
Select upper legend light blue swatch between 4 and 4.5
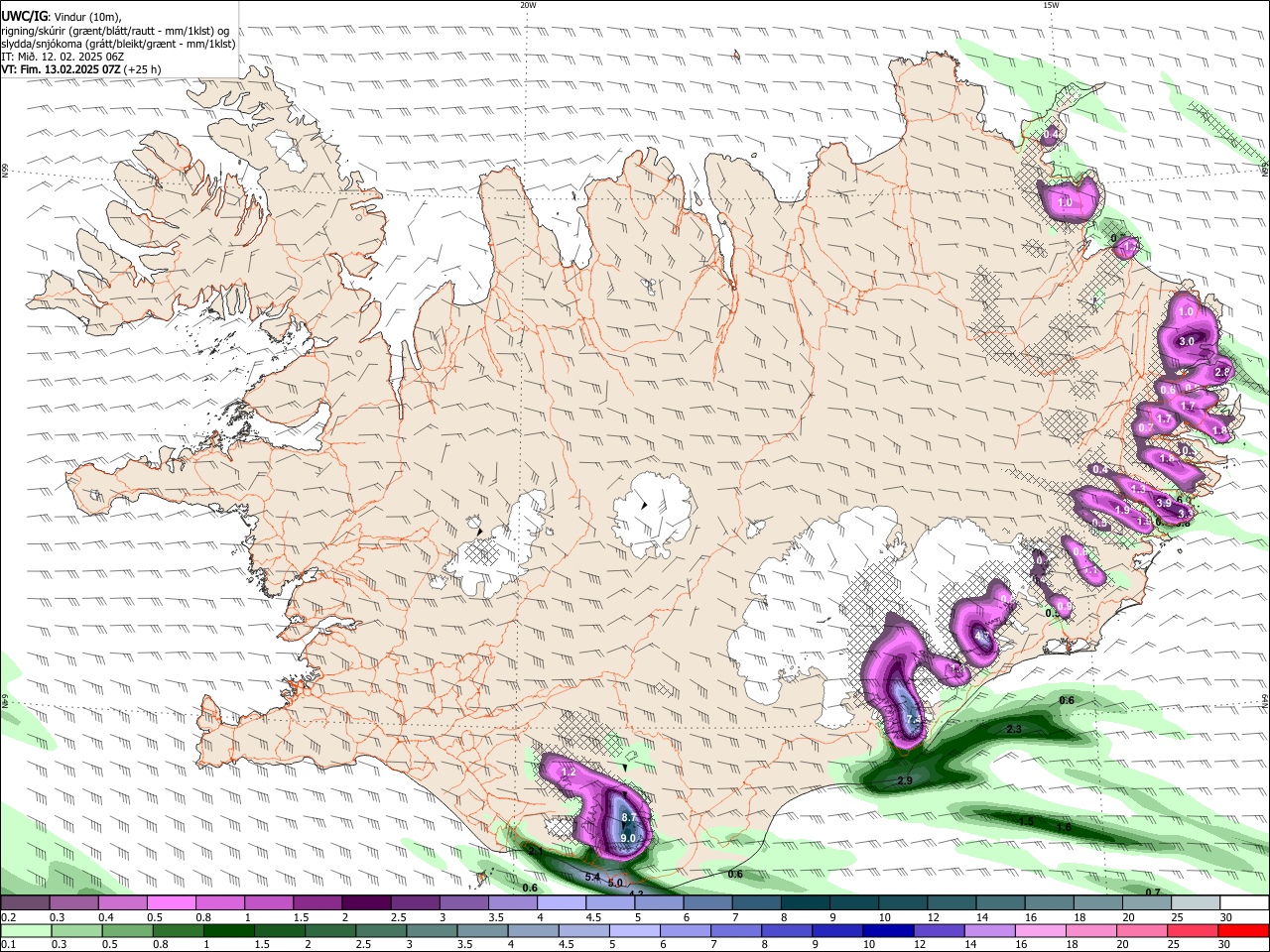[562, 903]
